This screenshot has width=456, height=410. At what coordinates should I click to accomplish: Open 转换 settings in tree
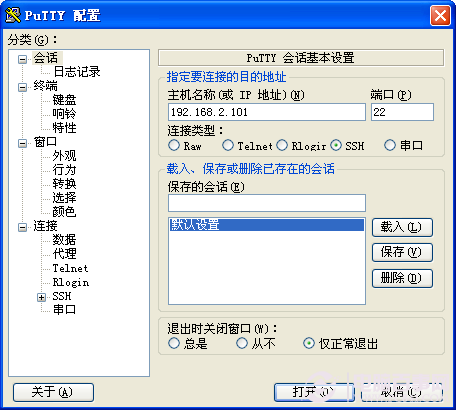64,184
